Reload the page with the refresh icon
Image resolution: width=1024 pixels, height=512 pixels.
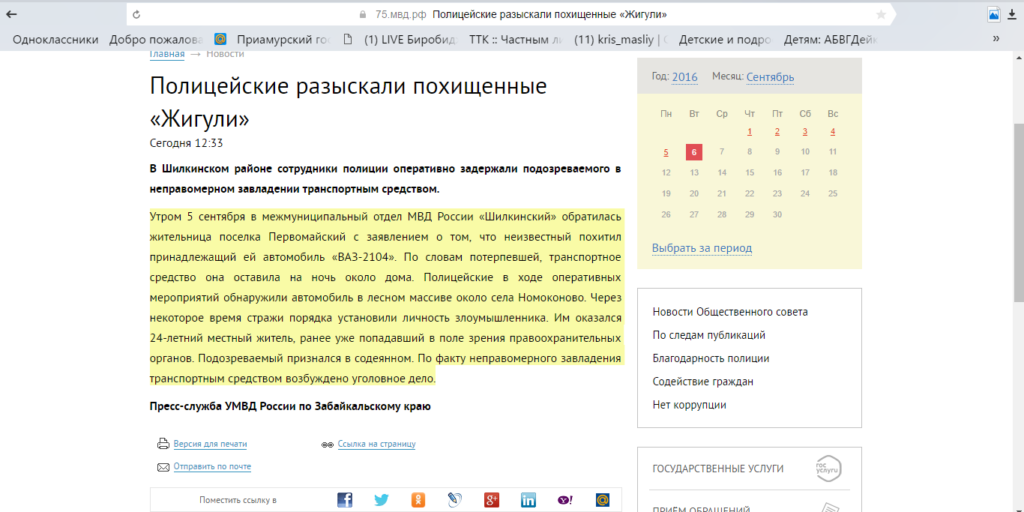136,14
